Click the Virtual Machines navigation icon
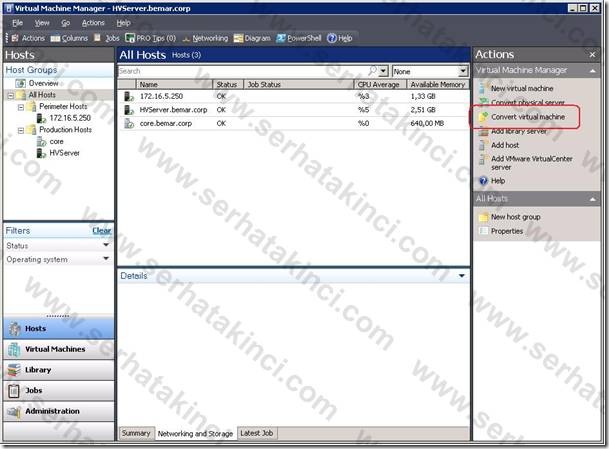This screenshot has width=609, height=449. click(14, 349)
